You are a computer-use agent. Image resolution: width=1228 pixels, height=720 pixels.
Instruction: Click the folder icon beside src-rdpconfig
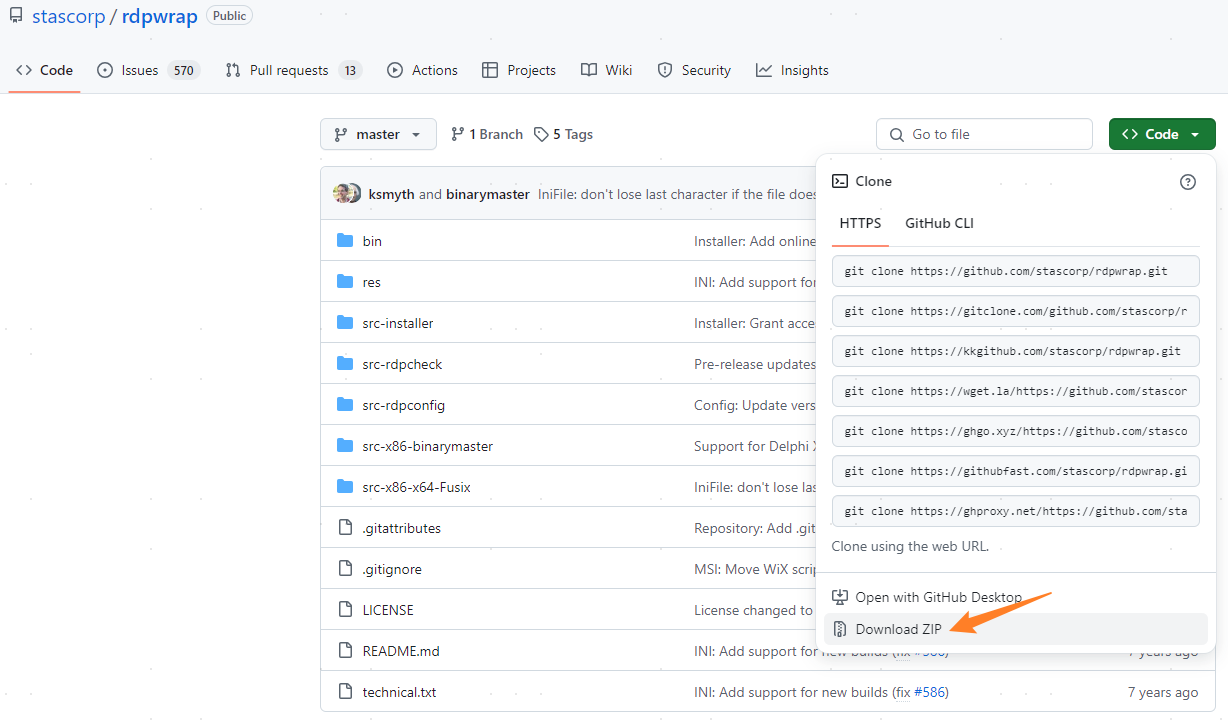[345, 405]
